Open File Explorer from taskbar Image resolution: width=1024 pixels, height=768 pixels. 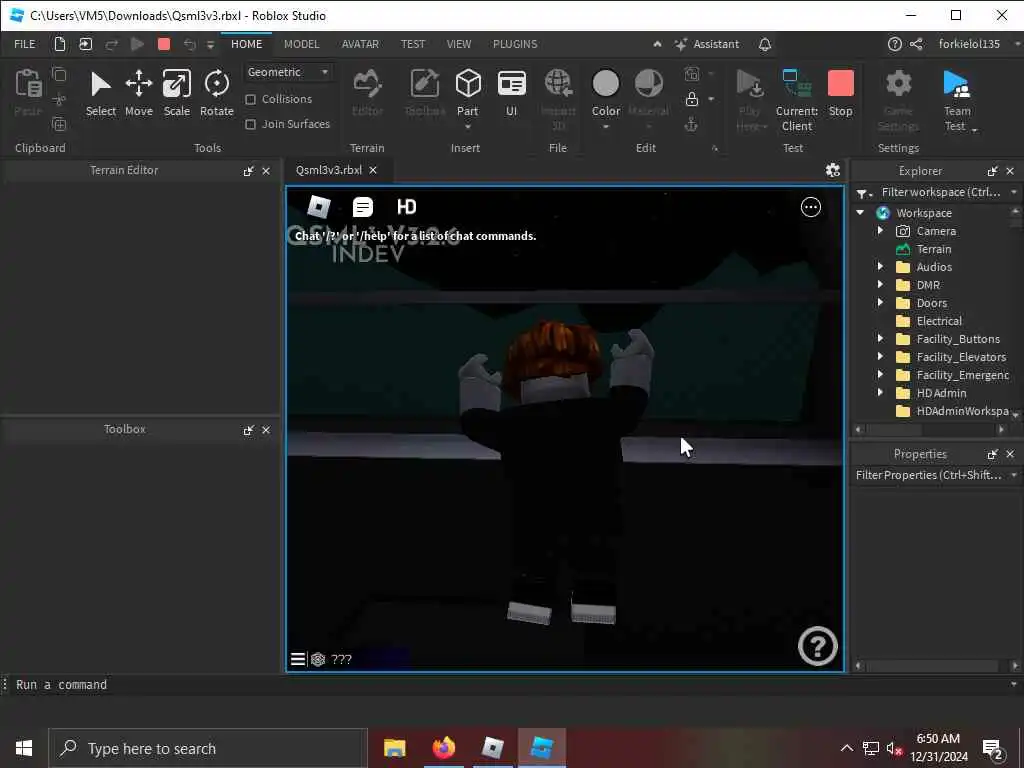(x=394, y=748)
